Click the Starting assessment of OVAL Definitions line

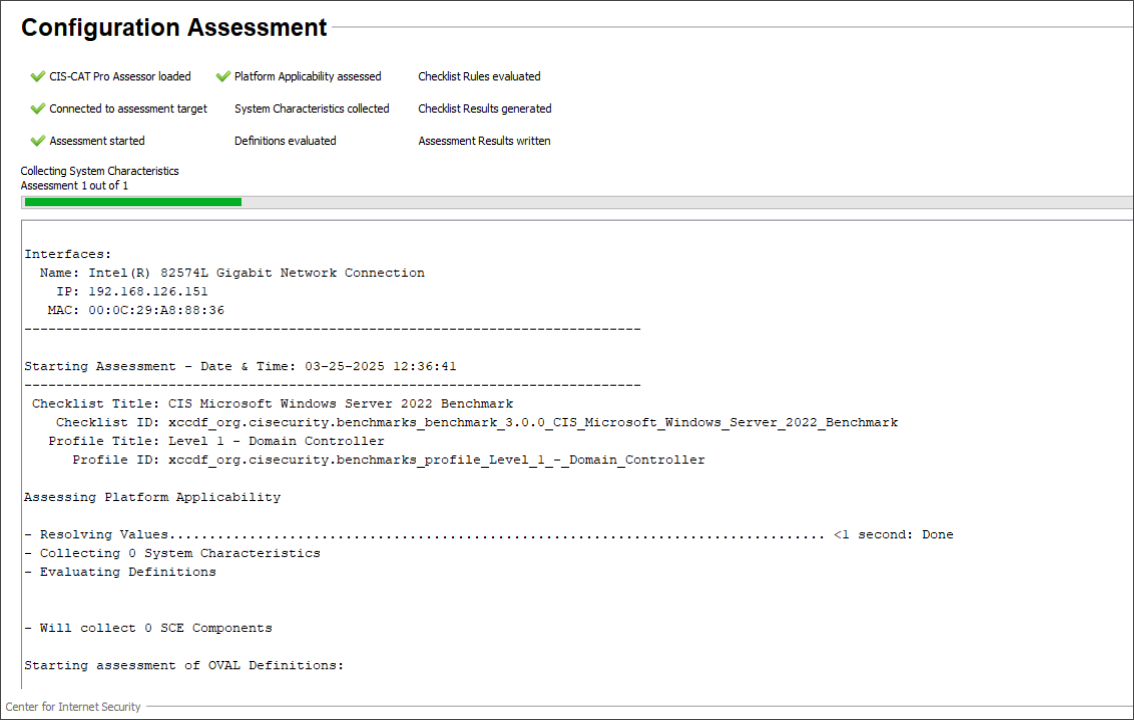pos(184,665)
